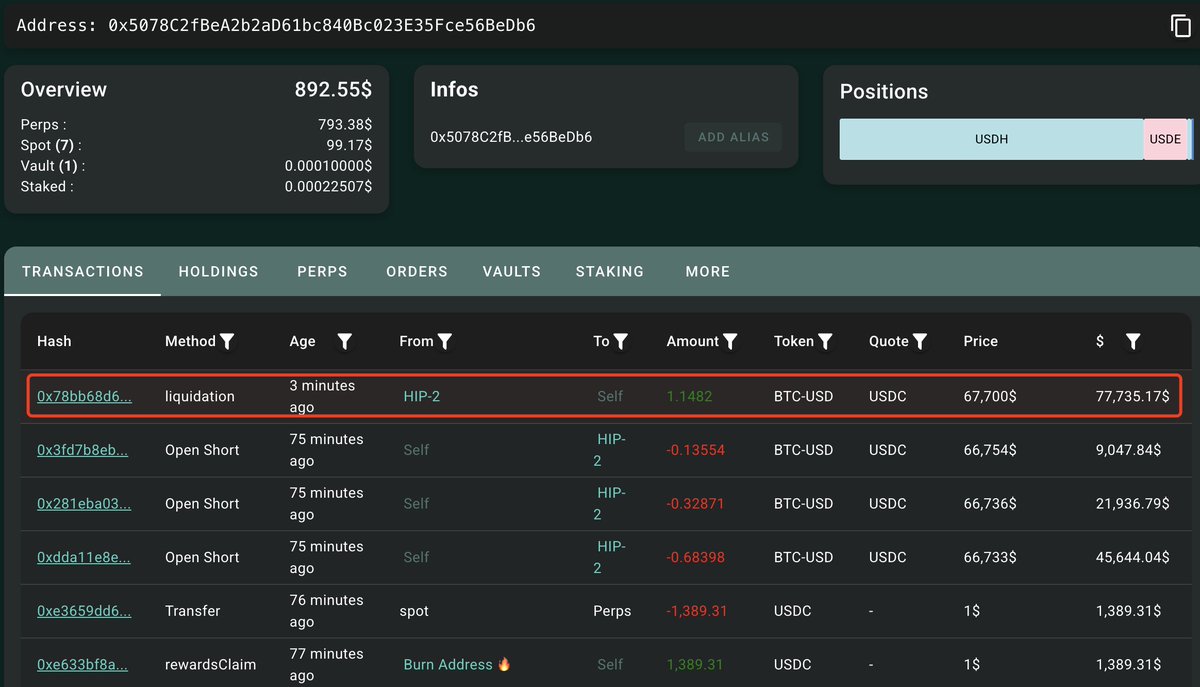The height and width of the screenshot is (687, 1200).
Task: Click the amount -1,389.31
Action: click(x=697, y=611)
